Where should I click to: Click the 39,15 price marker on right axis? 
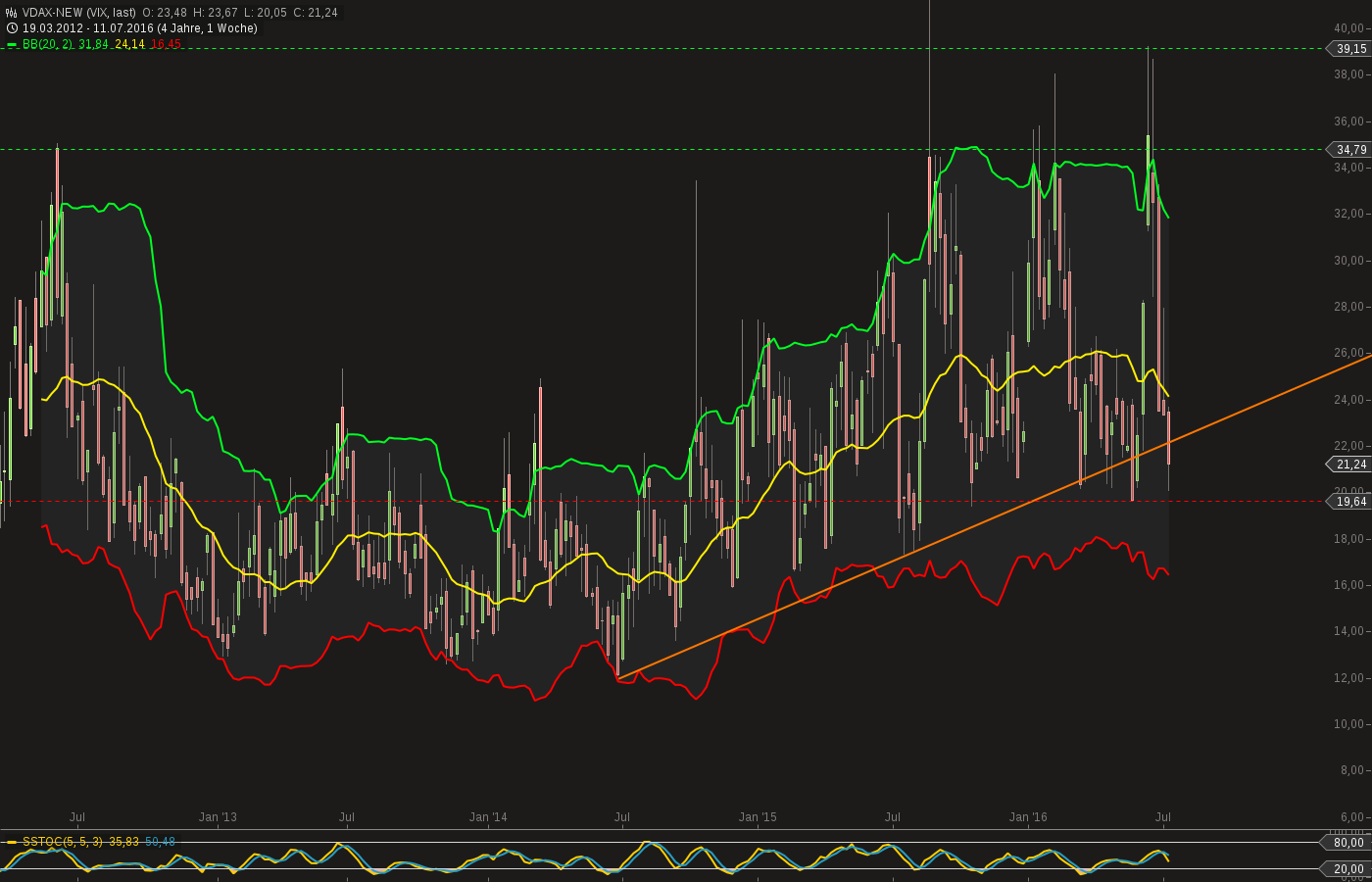[1349, 49]
